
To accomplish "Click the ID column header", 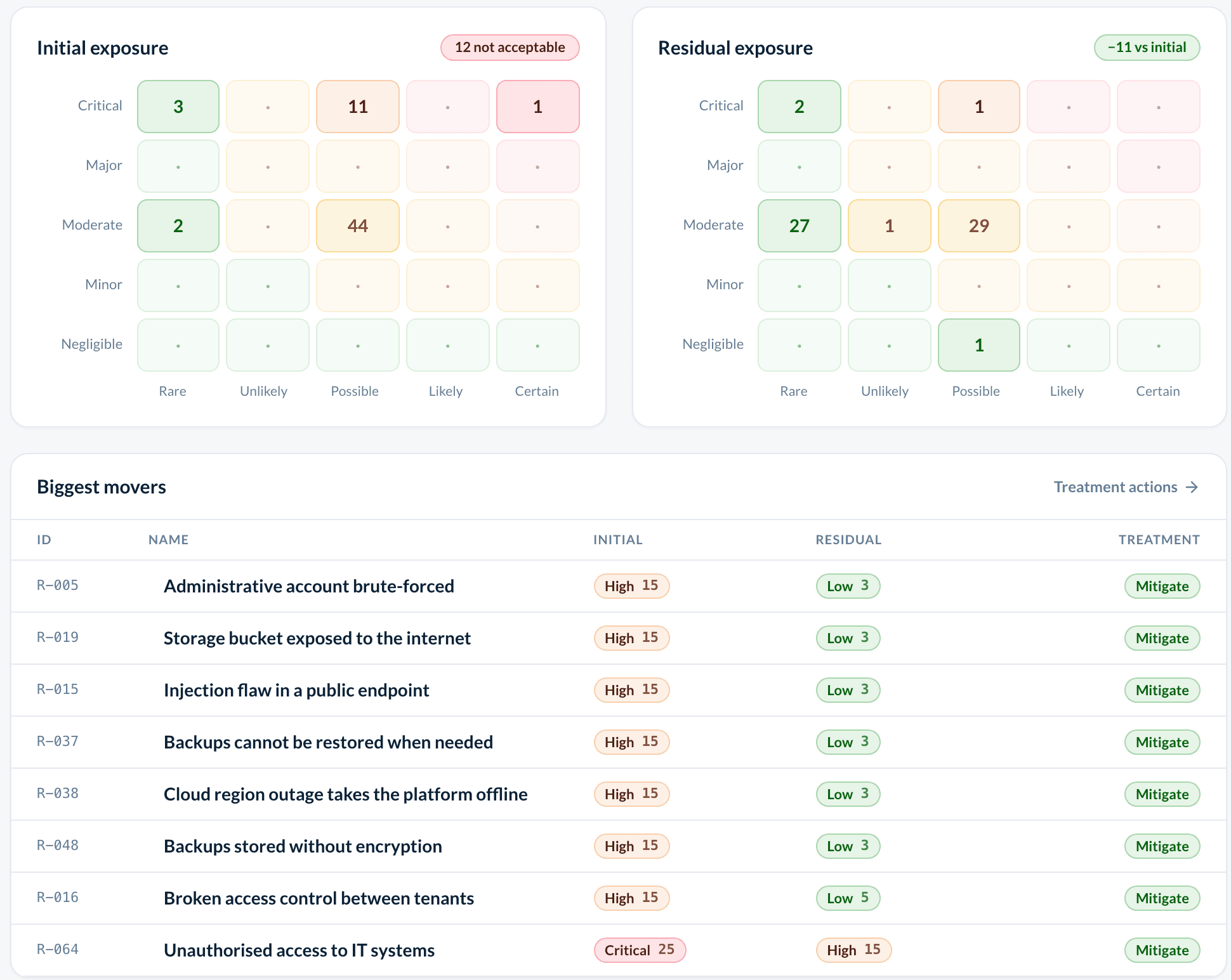I will 44,540.
